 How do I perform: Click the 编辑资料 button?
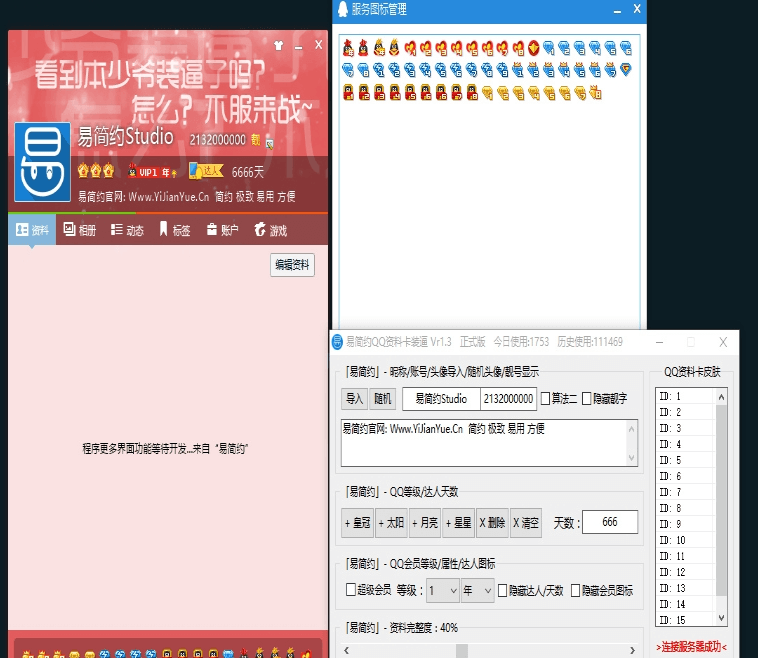292,265
